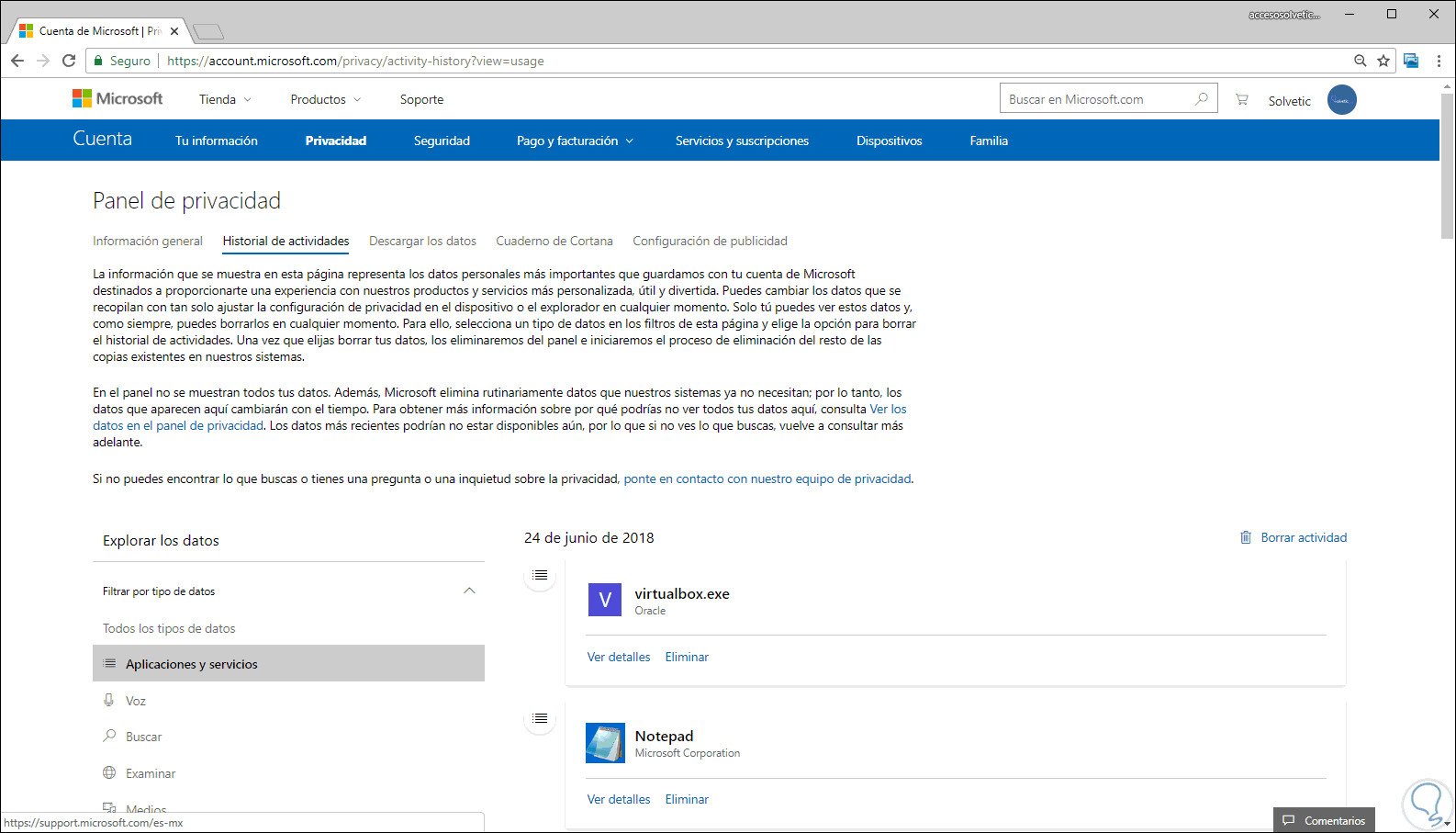Click the globe icon next to Examinar
Screen dimensions: 1456x833
coord(109,772)
